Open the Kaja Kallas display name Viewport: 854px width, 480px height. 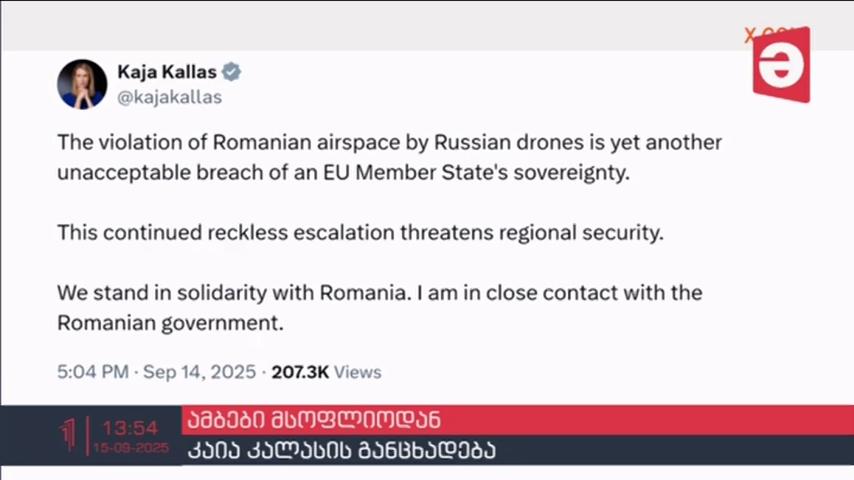point(167,72)
